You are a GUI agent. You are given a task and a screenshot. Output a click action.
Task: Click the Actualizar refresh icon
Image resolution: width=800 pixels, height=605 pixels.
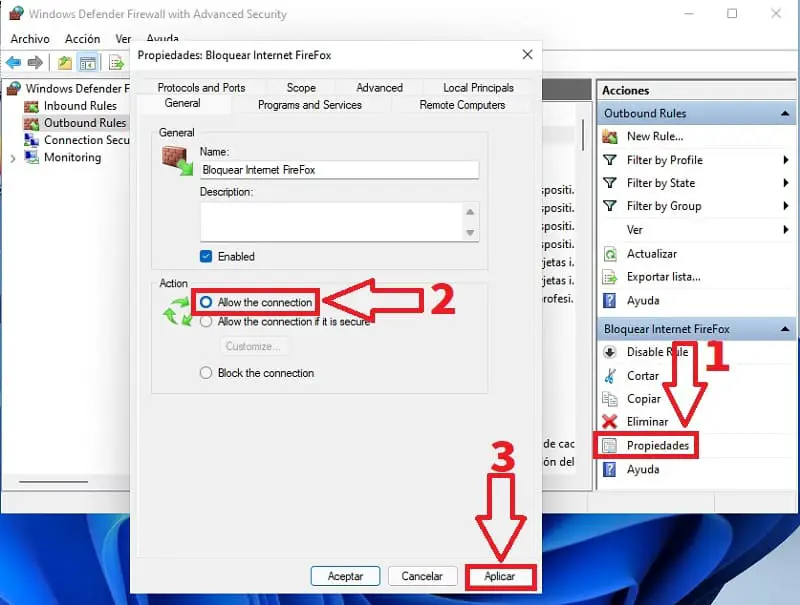[610, 254]
